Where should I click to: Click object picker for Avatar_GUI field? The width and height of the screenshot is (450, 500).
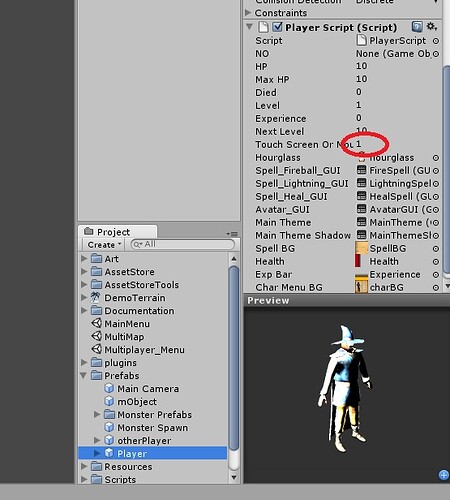point(436,210)
